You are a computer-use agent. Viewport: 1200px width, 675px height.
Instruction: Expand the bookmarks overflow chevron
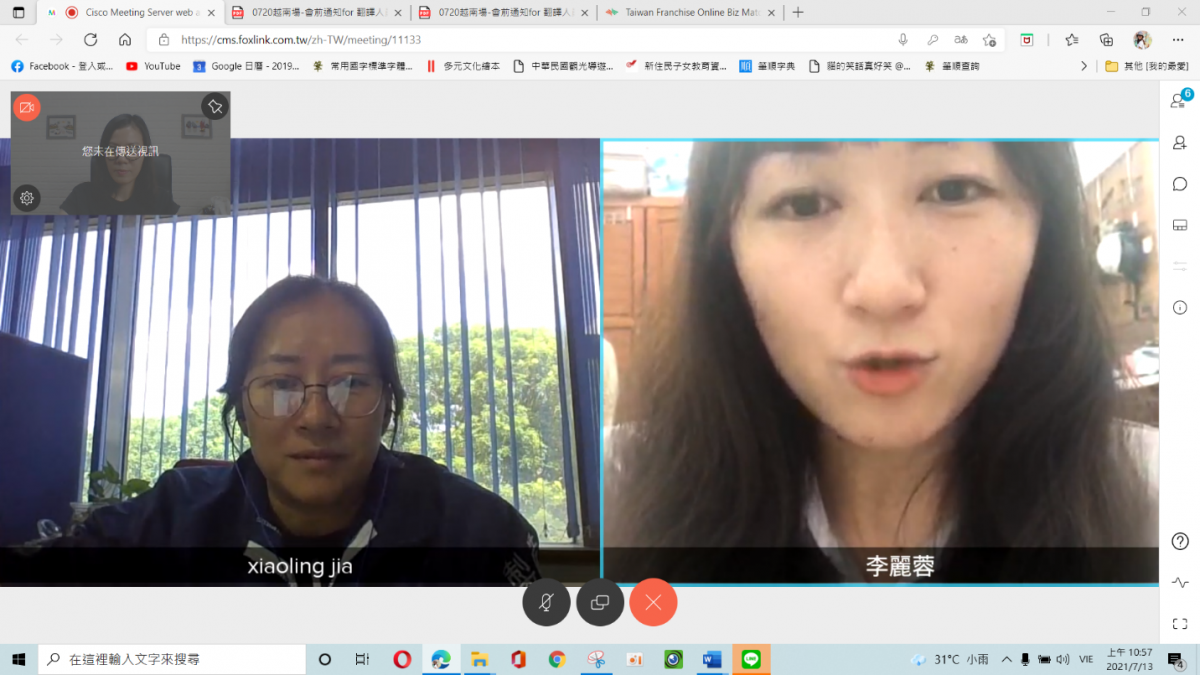coord(1084,66)
